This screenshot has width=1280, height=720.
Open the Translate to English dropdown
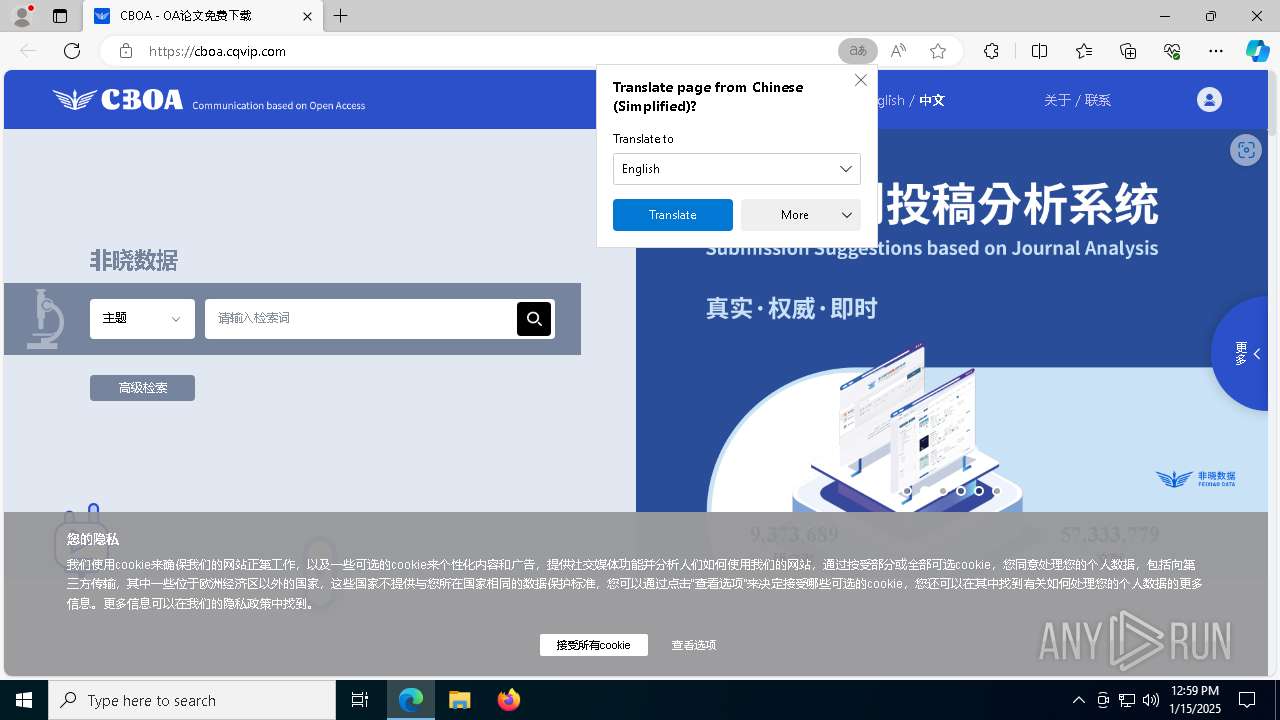click(736, 169)
